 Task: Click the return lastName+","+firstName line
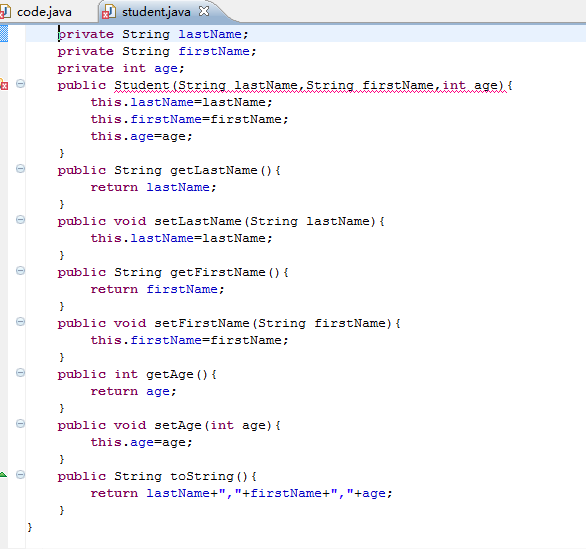pos(241,493)
